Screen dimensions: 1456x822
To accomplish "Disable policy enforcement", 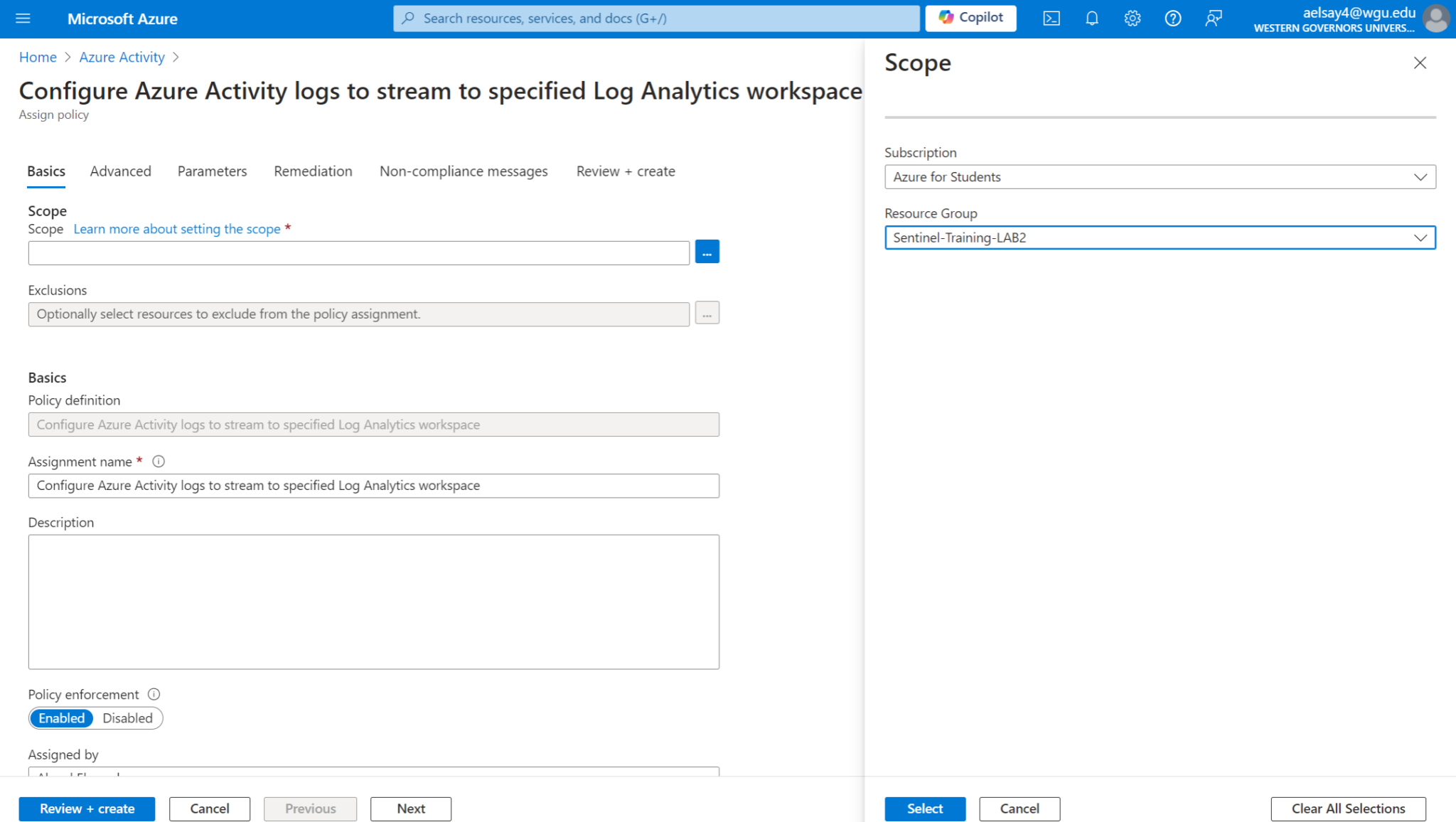I will [128, 718].
